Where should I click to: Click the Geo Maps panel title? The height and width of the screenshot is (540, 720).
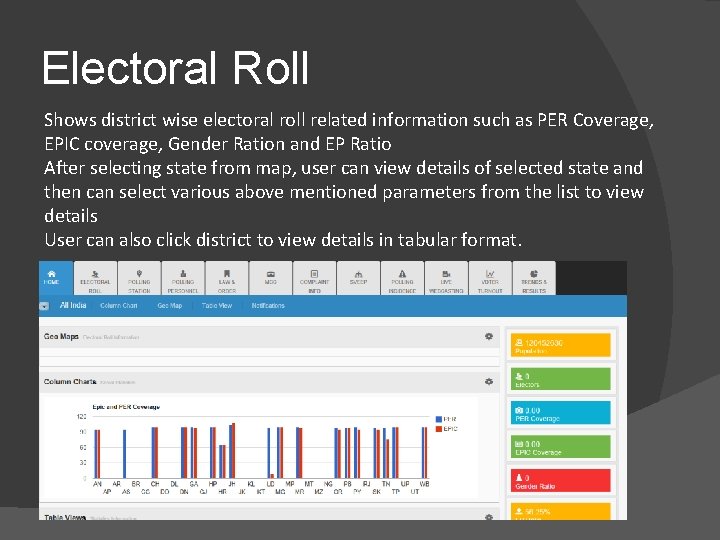click(61, 337)
